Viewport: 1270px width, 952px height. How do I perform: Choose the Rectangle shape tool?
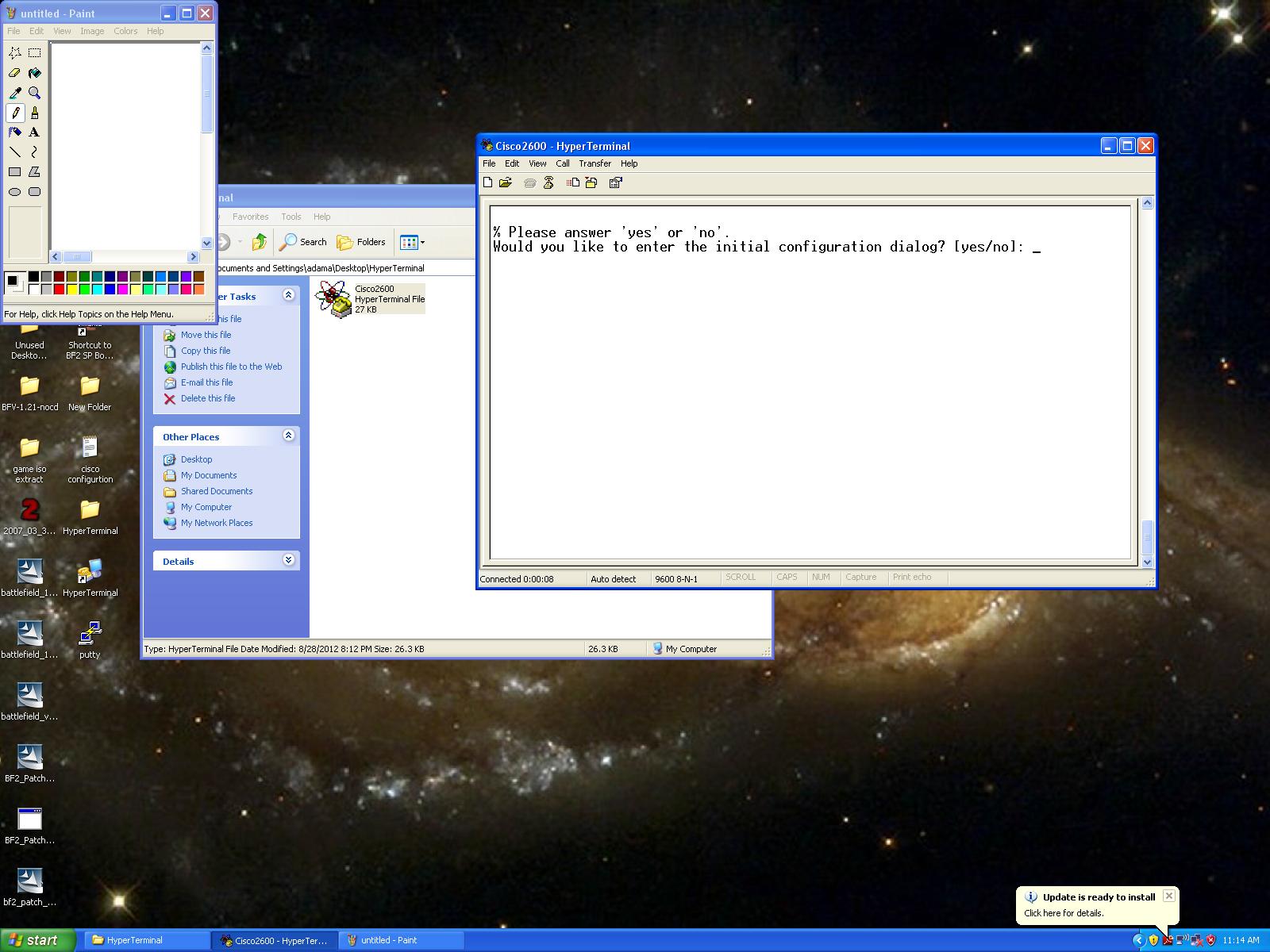(15, 172)
